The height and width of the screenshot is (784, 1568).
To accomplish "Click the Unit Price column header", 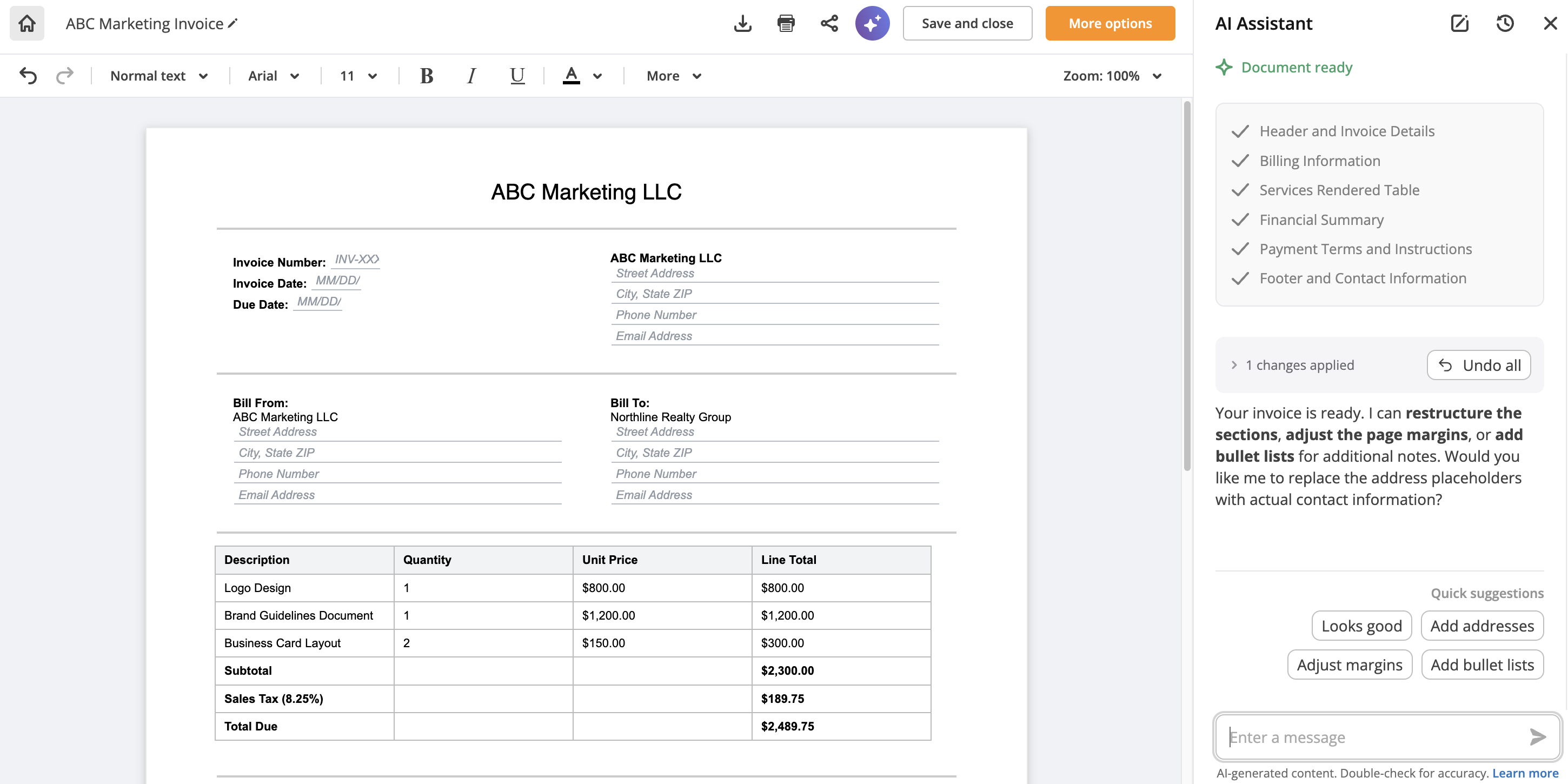I will click(662, 560).
